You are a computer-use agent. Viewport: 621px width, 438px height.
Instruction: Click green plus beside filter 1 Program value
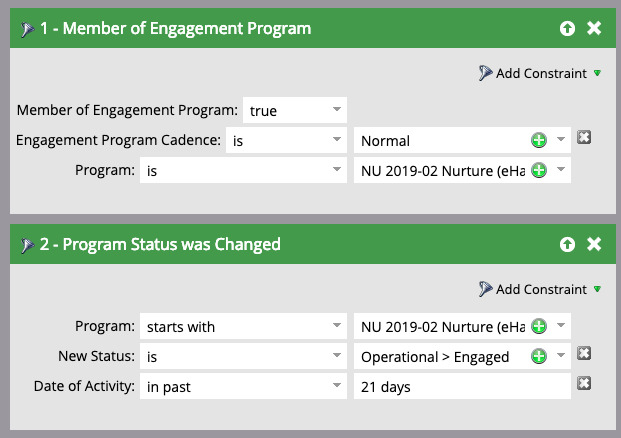pyautogui.click(x=539, y=170)
